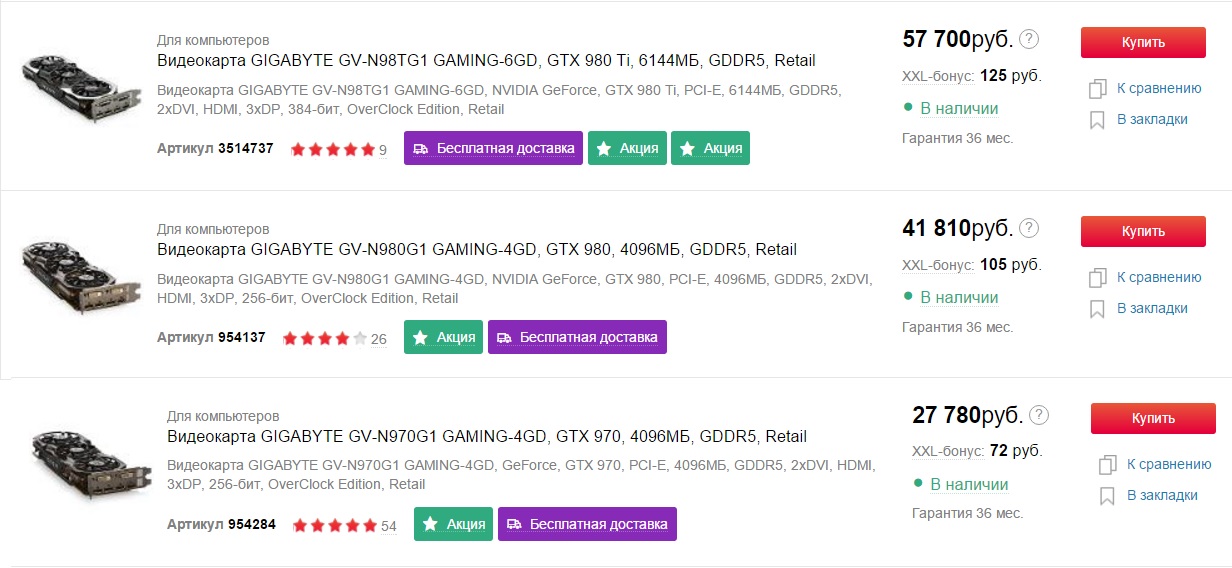Click first Акция badge on GTX 980 Ti row
1232x568 pixels.
[627, 148]
